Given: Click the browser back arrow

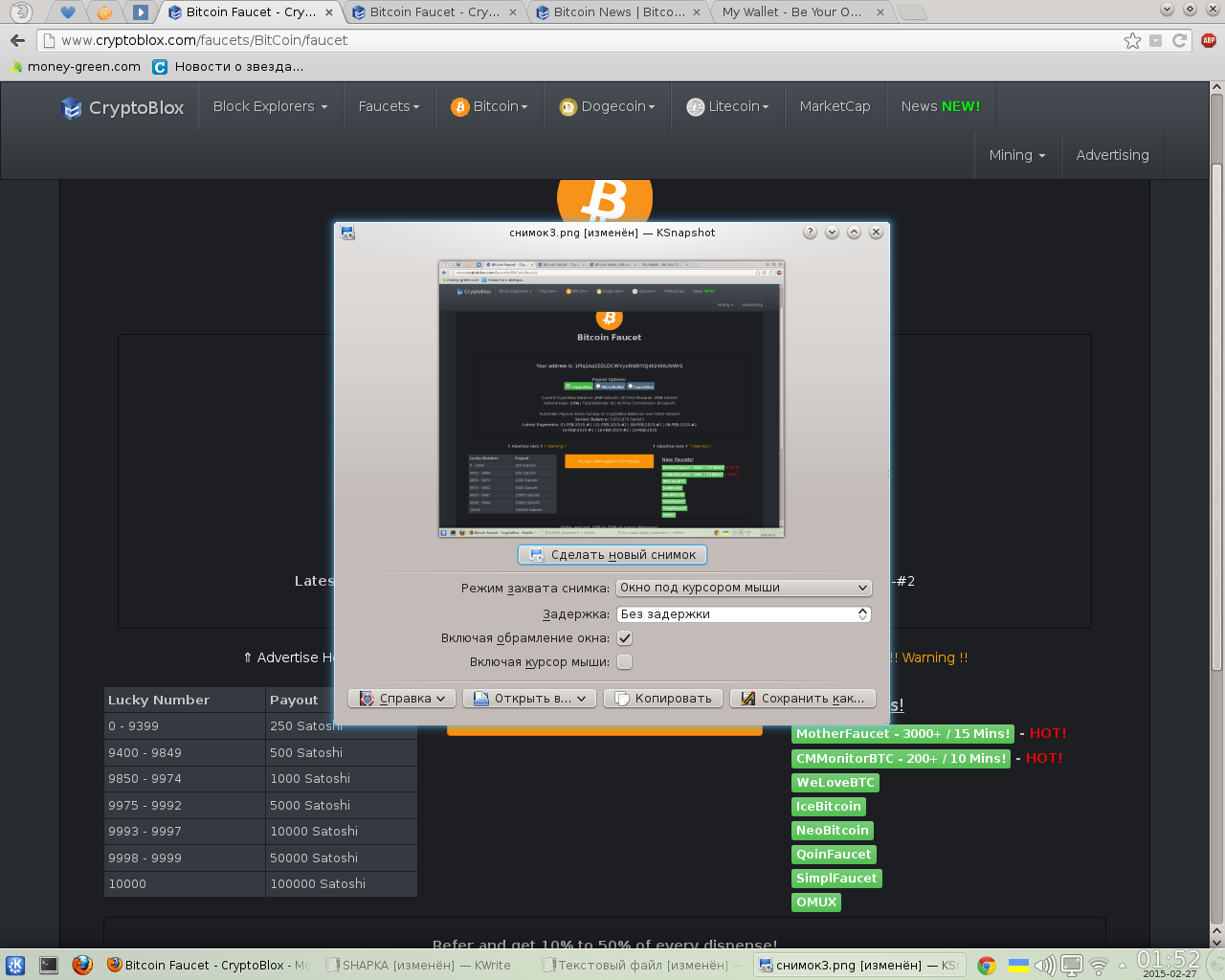Looking at the screenshot, I should coord(17,40).
